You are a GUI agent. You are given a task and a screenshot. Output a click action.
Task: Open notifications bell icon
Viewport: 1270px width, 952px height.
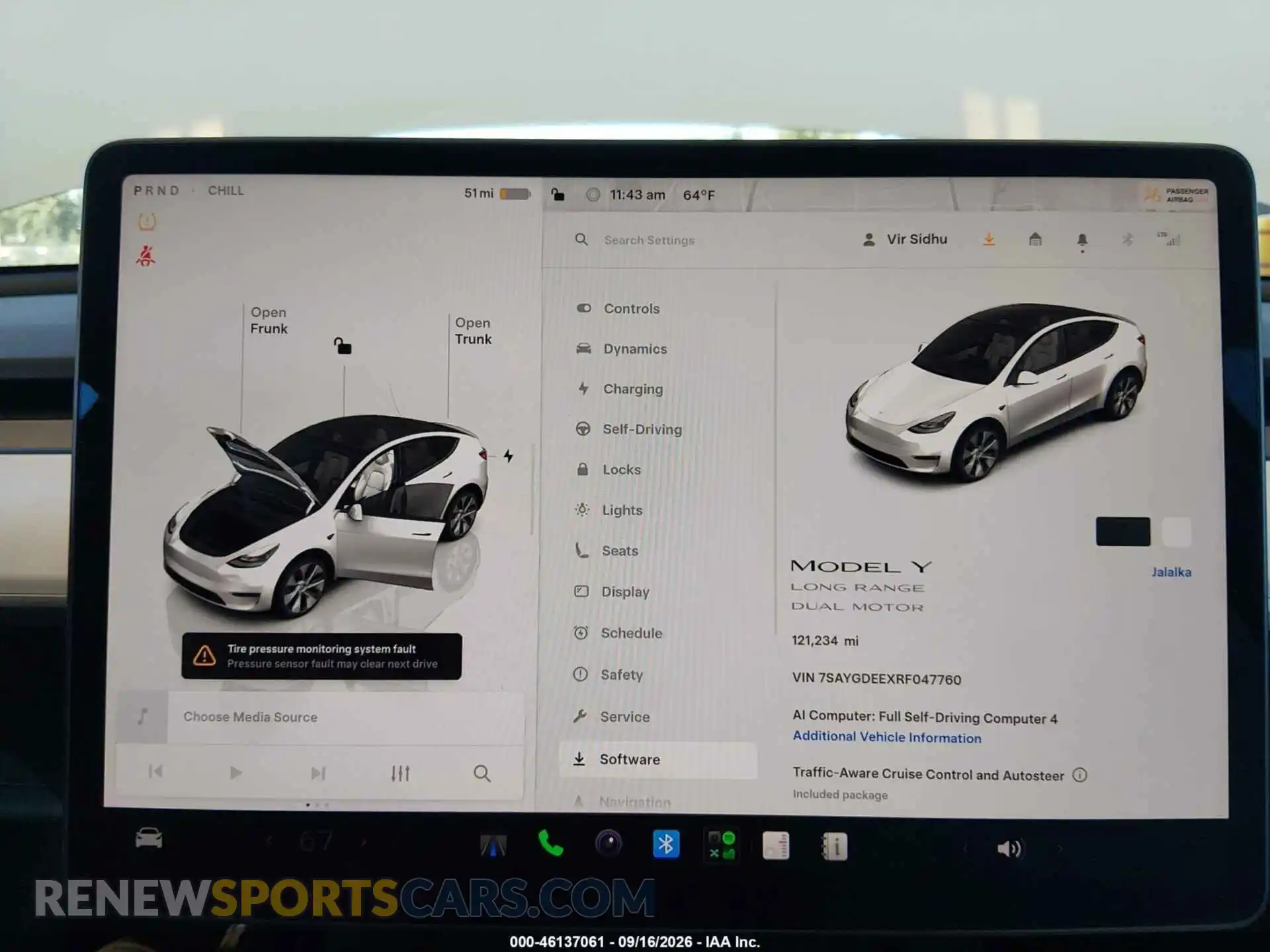[x=1082, y=241]
